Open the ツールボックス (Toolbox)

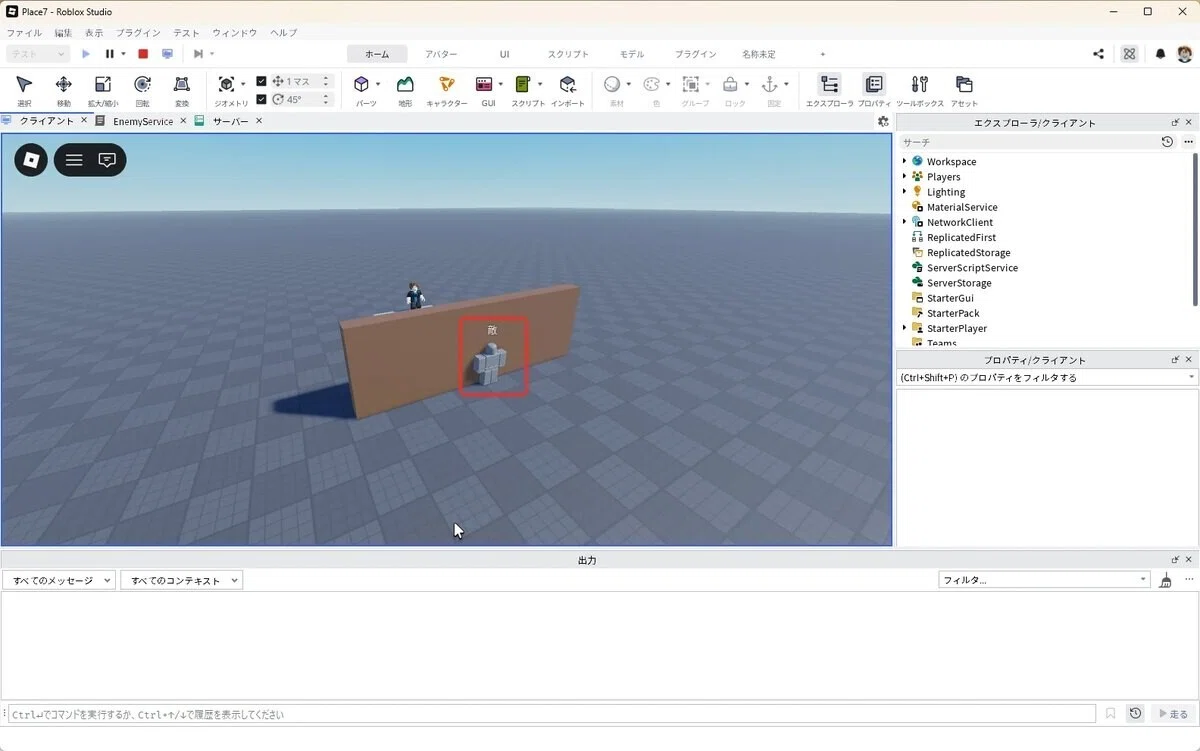(920, 90)
